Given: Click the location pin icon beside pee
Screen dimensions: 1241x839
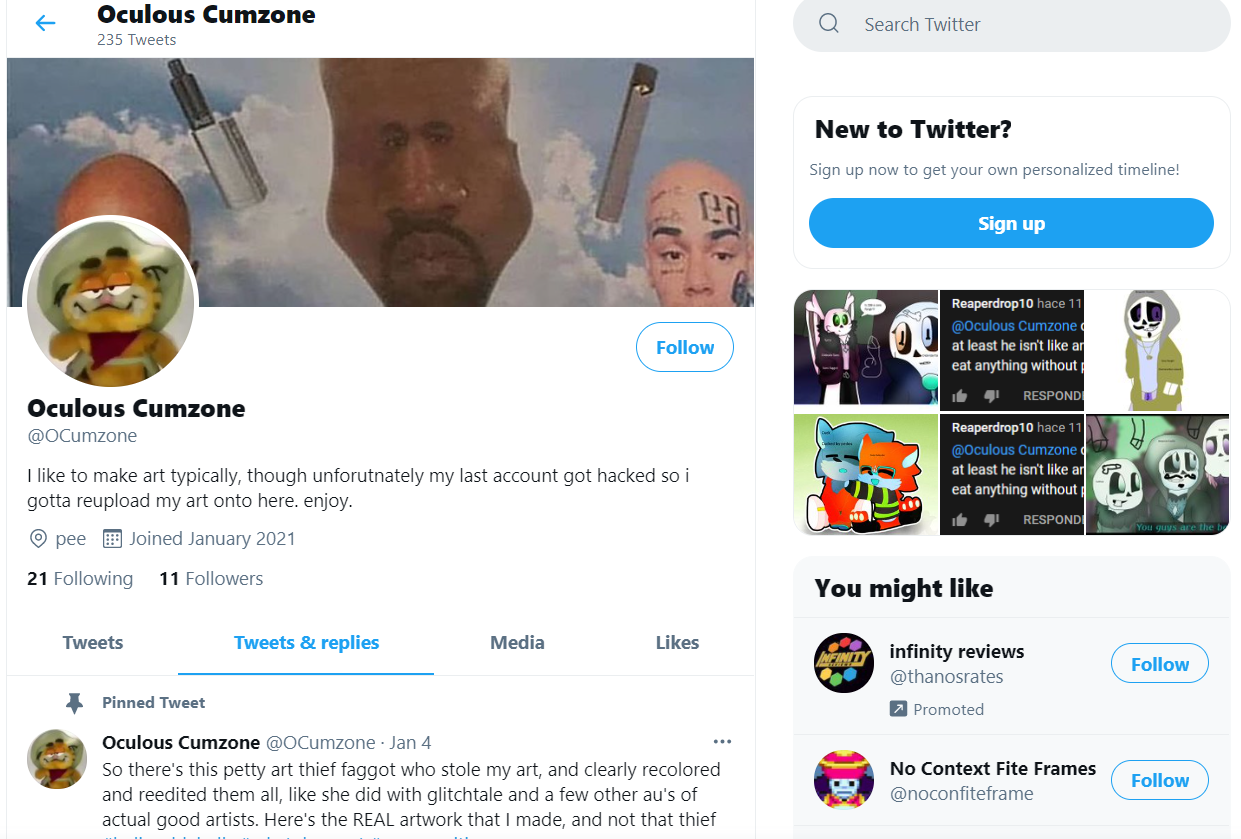Looking at the screenshot, I should [38, 539].
